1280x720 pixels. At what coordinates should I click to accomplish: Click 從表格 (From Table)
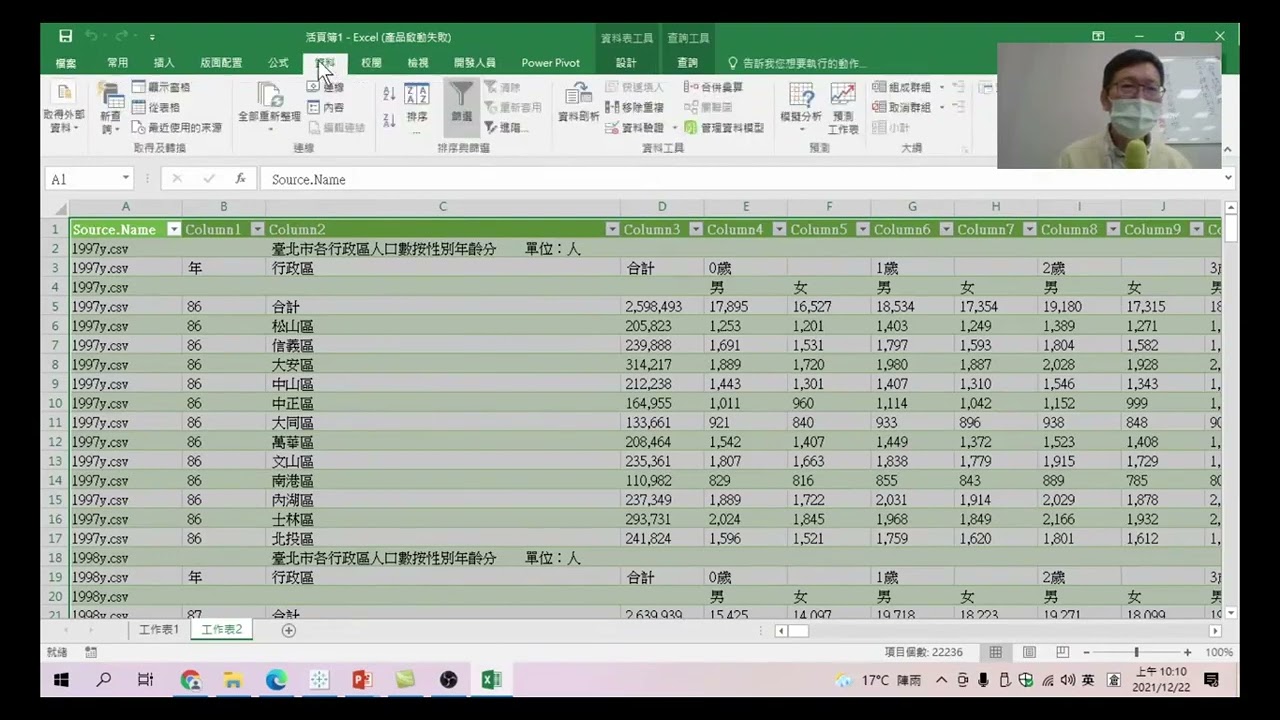(x=156, y=108)
